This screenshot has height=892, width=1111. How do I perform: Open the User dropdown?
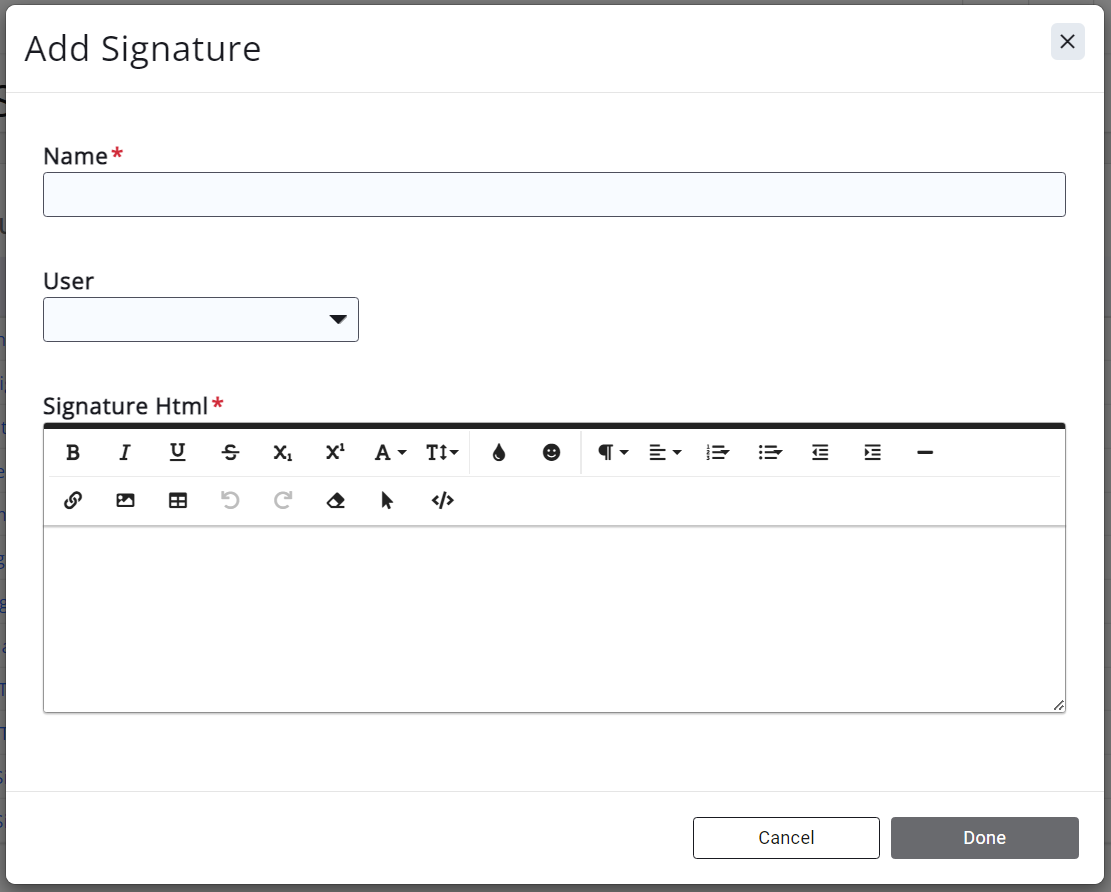[x=201, y=320]
